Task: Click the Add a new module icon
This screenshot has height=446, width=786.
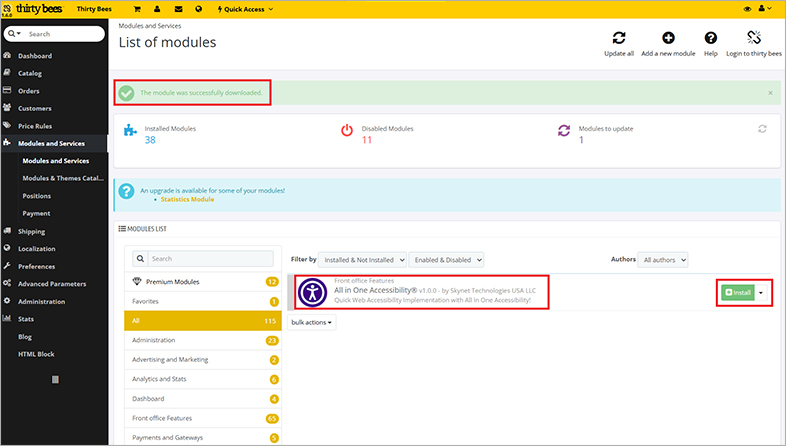Action: [668, 37]
